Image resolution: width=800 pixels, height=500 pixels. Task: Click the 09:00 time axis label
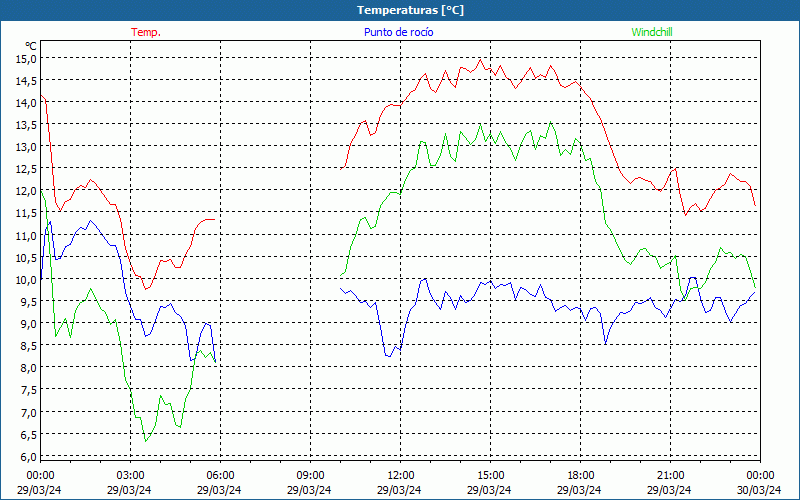[x=310, y=476]
